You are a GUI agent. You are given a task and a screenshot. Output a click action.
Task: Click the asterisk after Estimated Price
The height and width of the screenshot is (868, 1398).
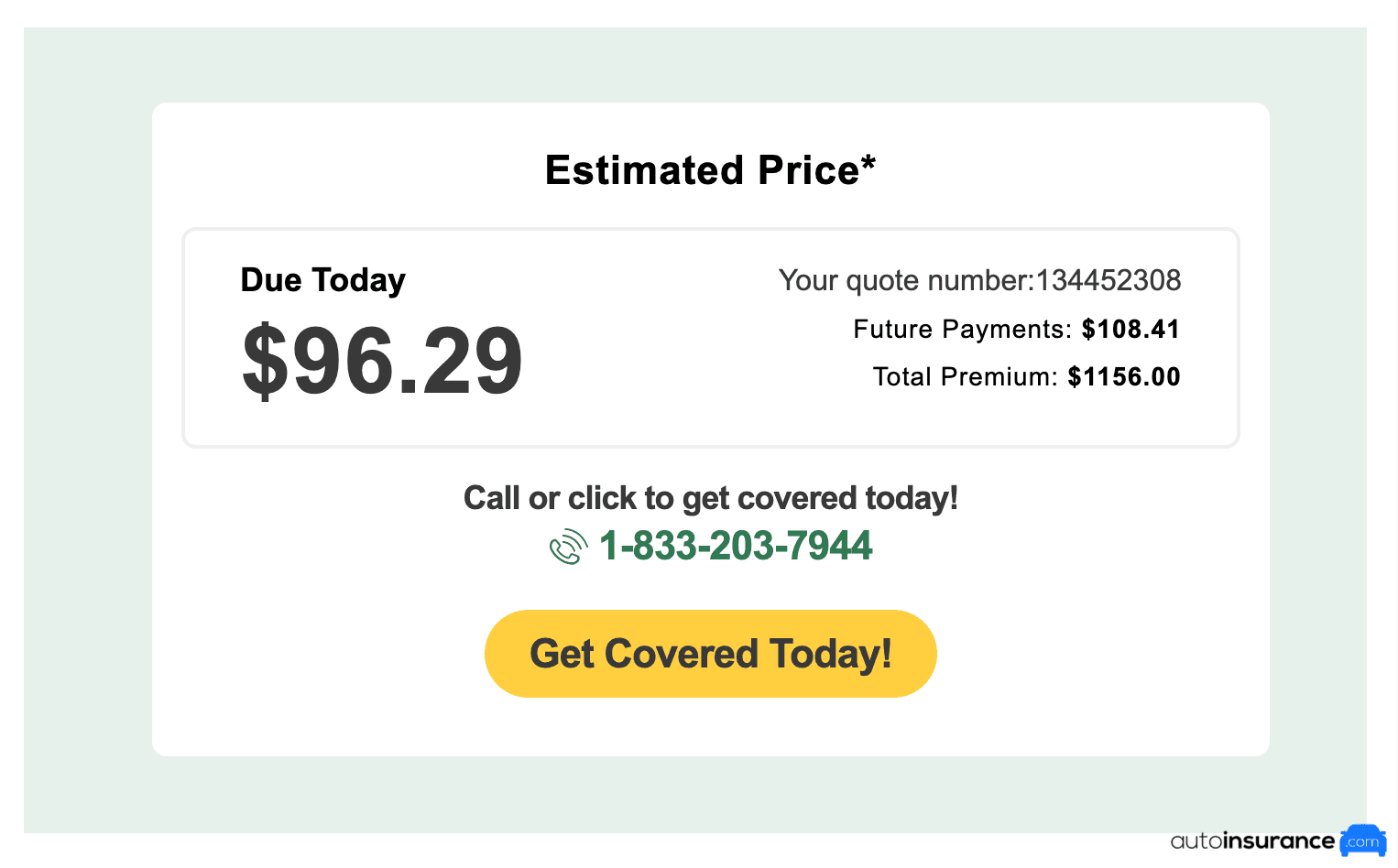868,163
